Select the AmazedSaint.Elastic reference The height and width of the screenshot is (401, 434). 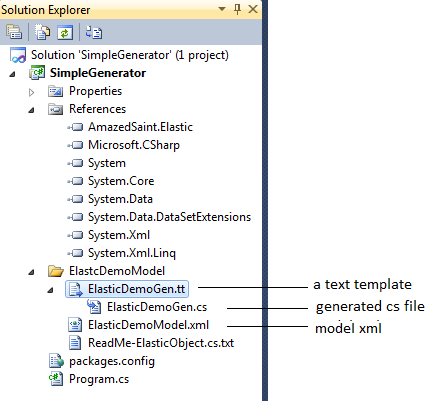(x=140, y=127)
